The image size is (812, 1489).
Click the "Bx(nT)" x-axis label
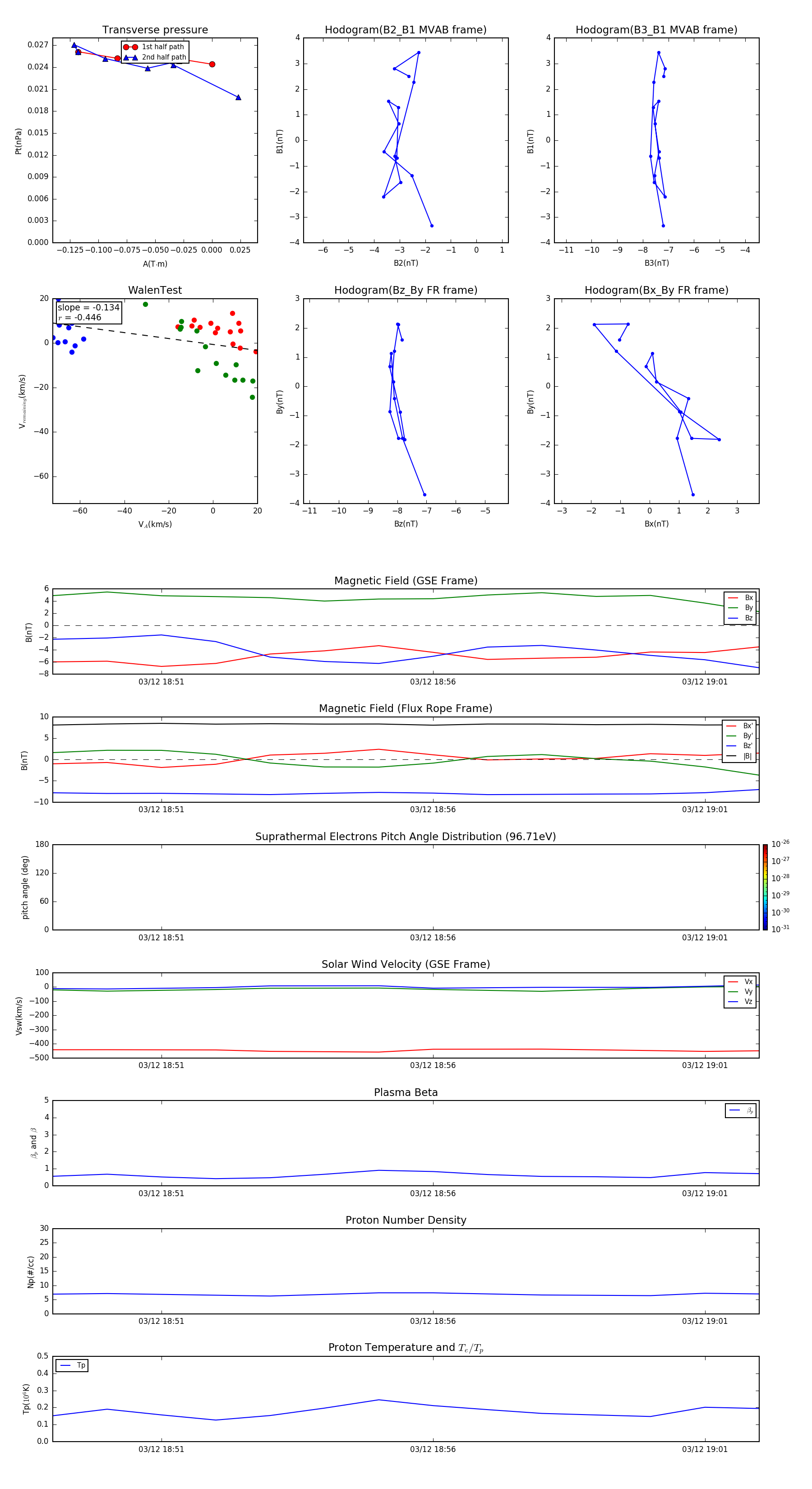[x=656, y=524]
